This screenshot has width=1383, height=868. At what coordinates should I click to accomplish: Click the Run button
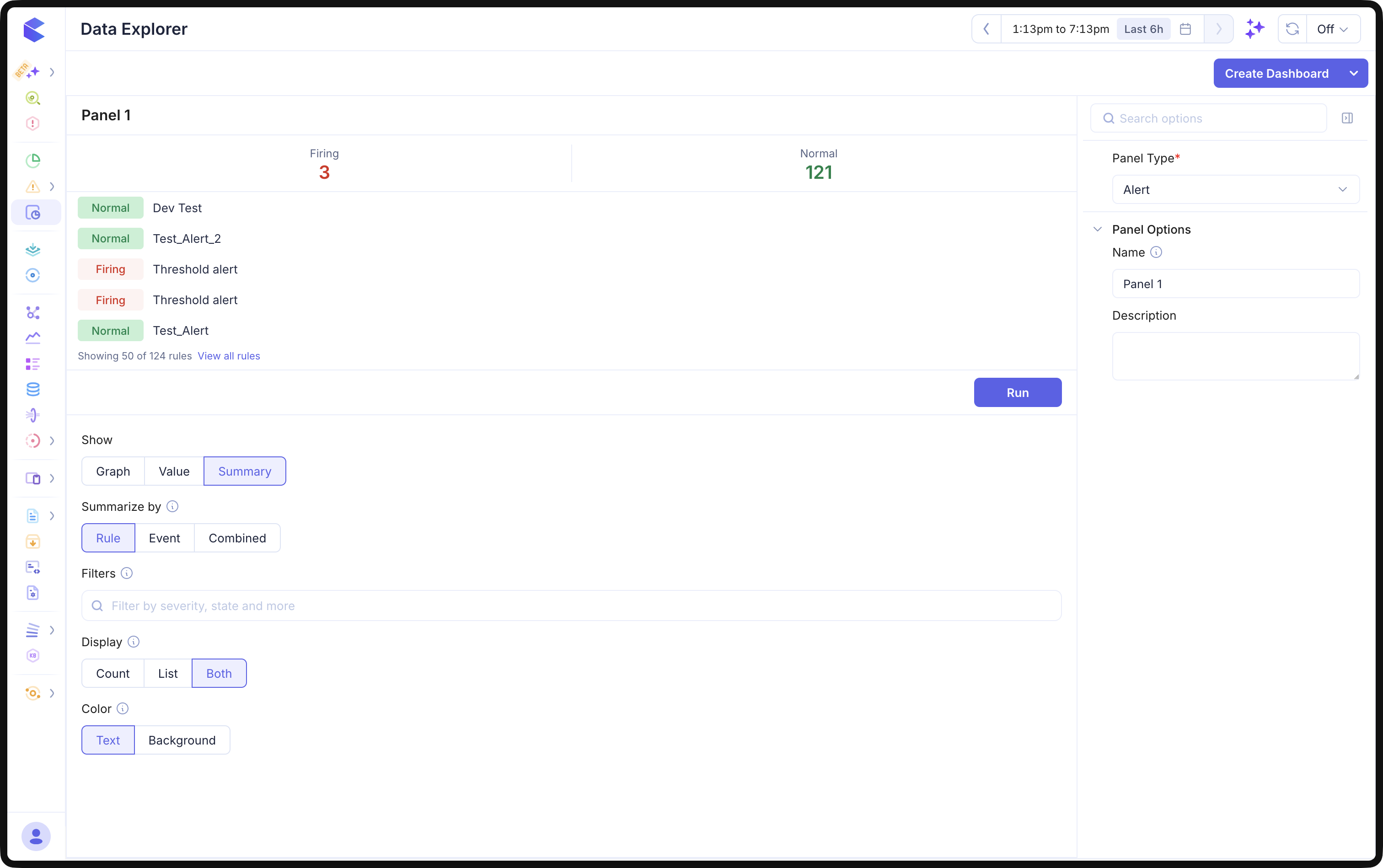(1017, 393)
